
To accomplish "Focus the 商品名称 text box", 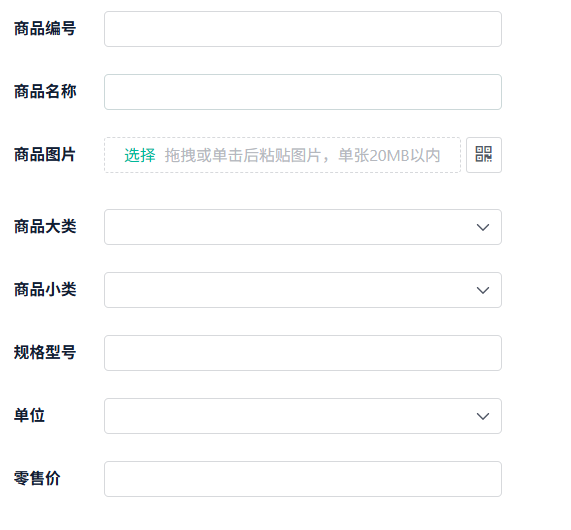I will tap(303, 92).
